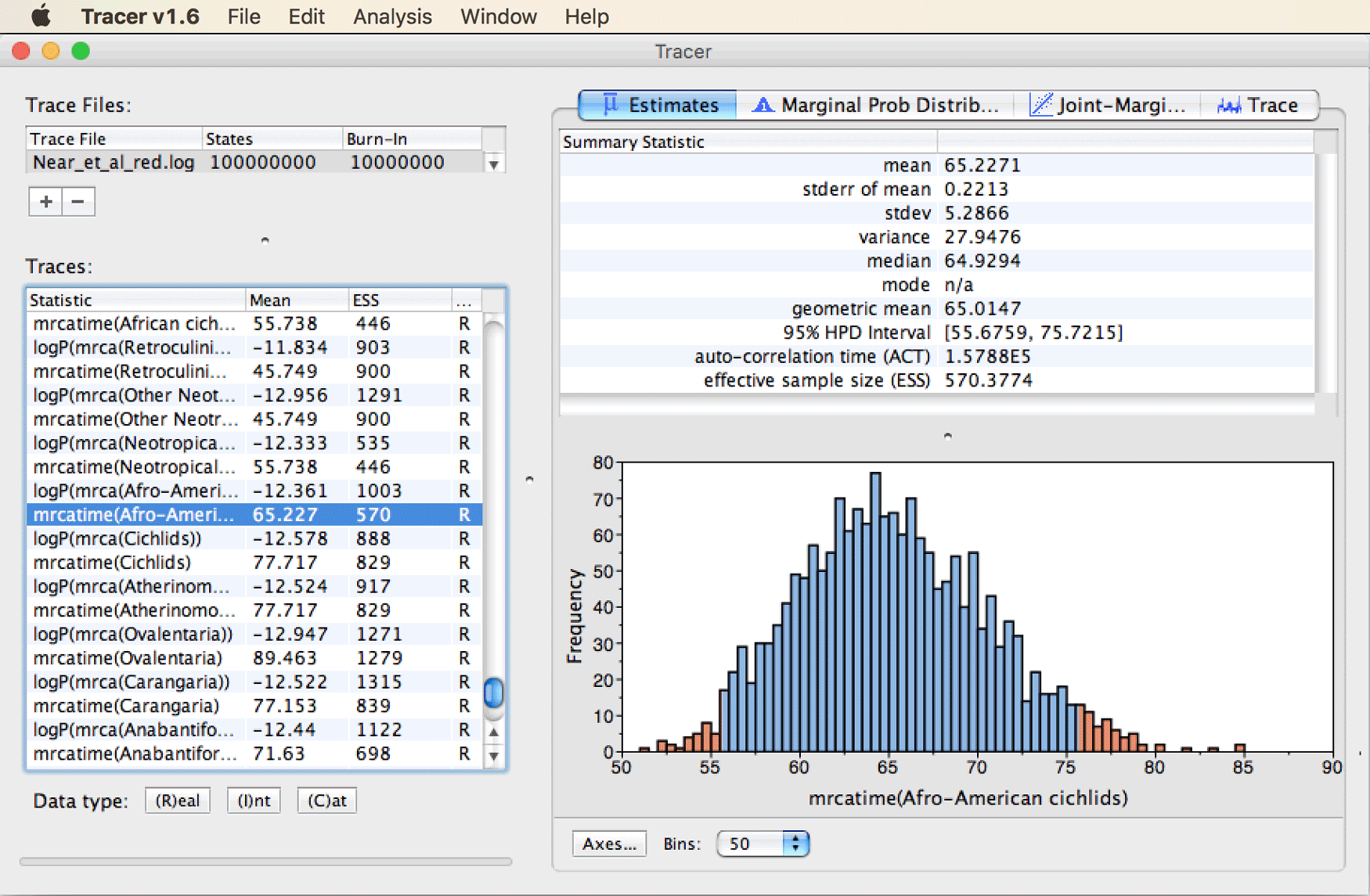1370x896 pixels.
Task: Set data type to (R)eal
Action: pyautogui.click(x=178, y=801)
